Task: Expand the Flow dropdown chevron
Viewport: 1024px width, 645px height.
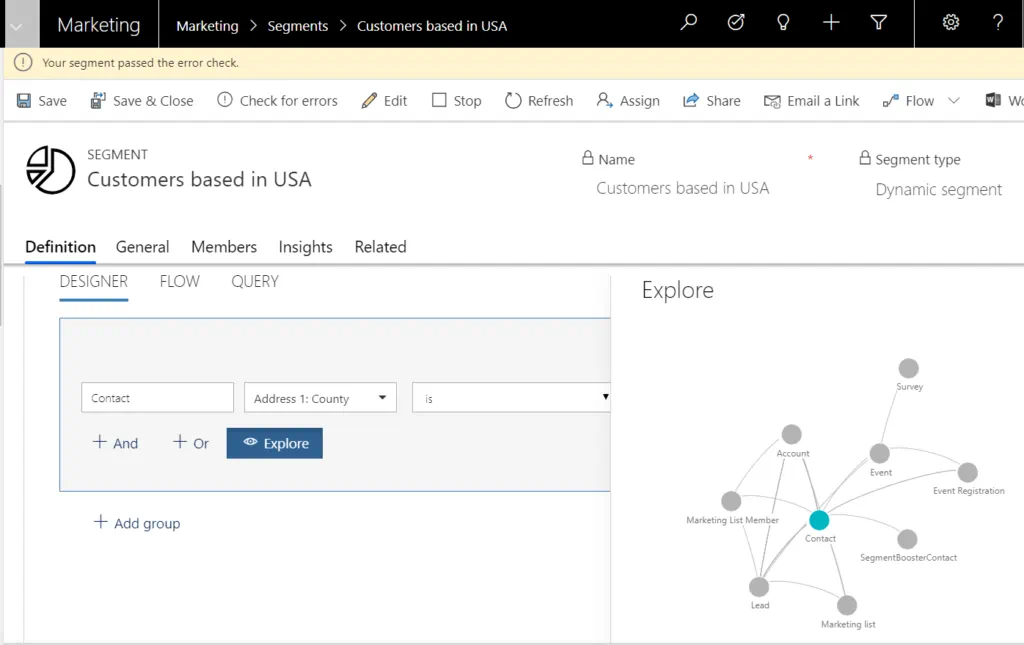Action: 954,101
